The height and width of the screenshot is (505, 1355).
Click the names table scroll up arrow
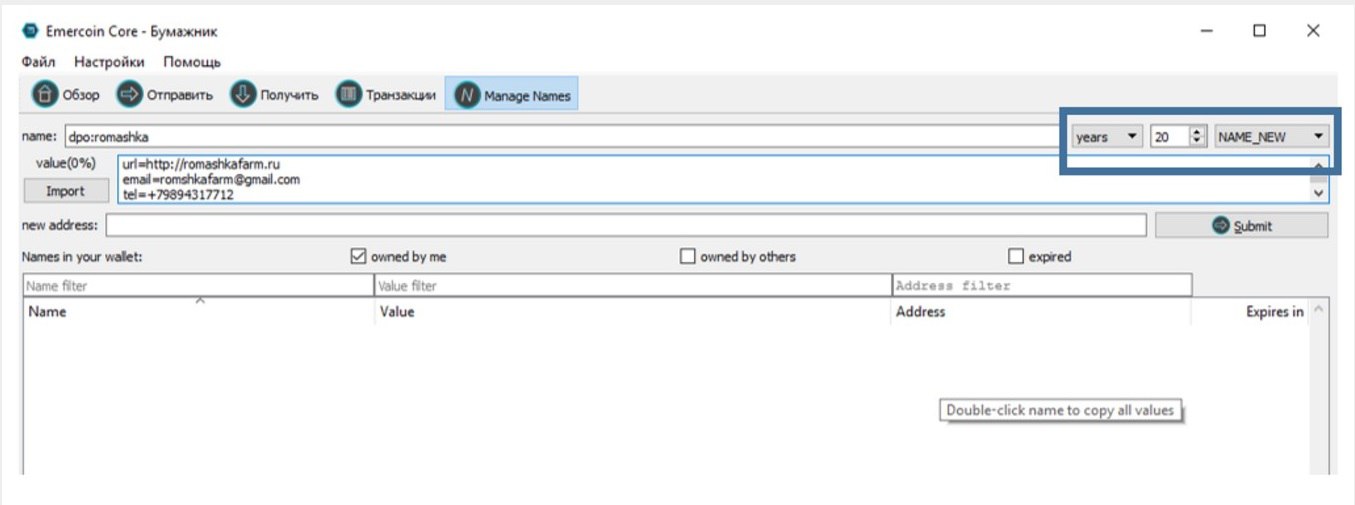1319,311
